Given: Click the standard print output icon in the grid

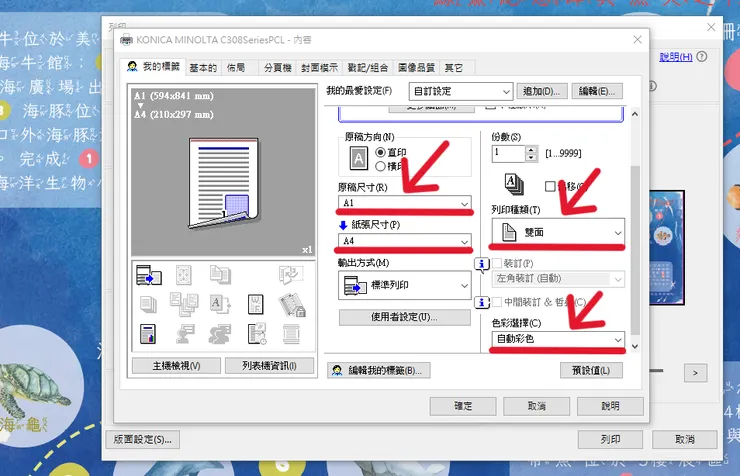Looking at the screenshot, I should click(149, 275).
